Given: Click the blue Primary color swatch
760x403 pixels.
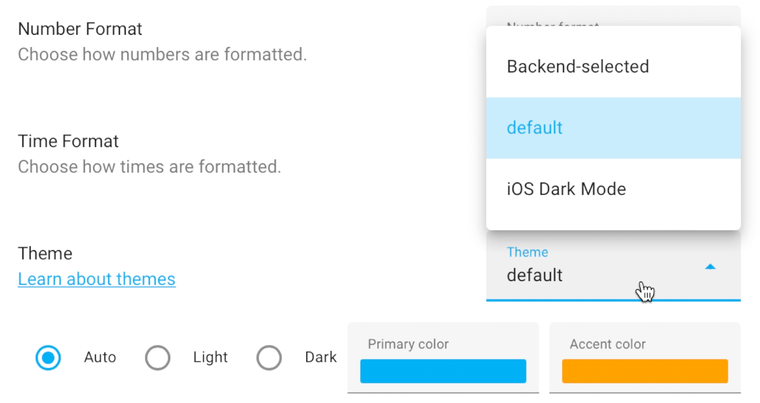Looking at the screenshot, I should point(443,371).
